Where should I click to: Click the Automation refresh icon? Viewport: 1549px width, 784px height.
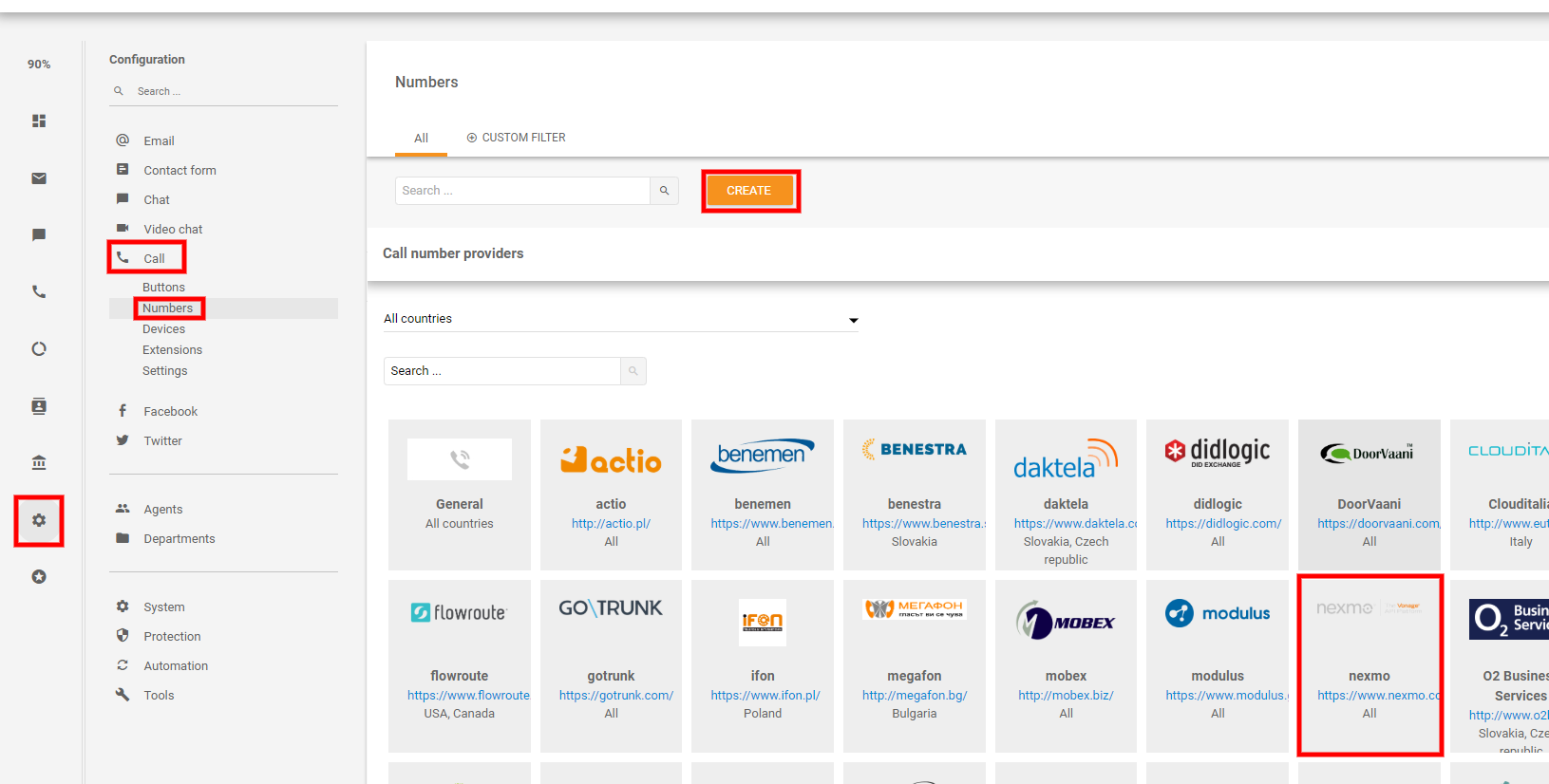click(x=123, y=664)
